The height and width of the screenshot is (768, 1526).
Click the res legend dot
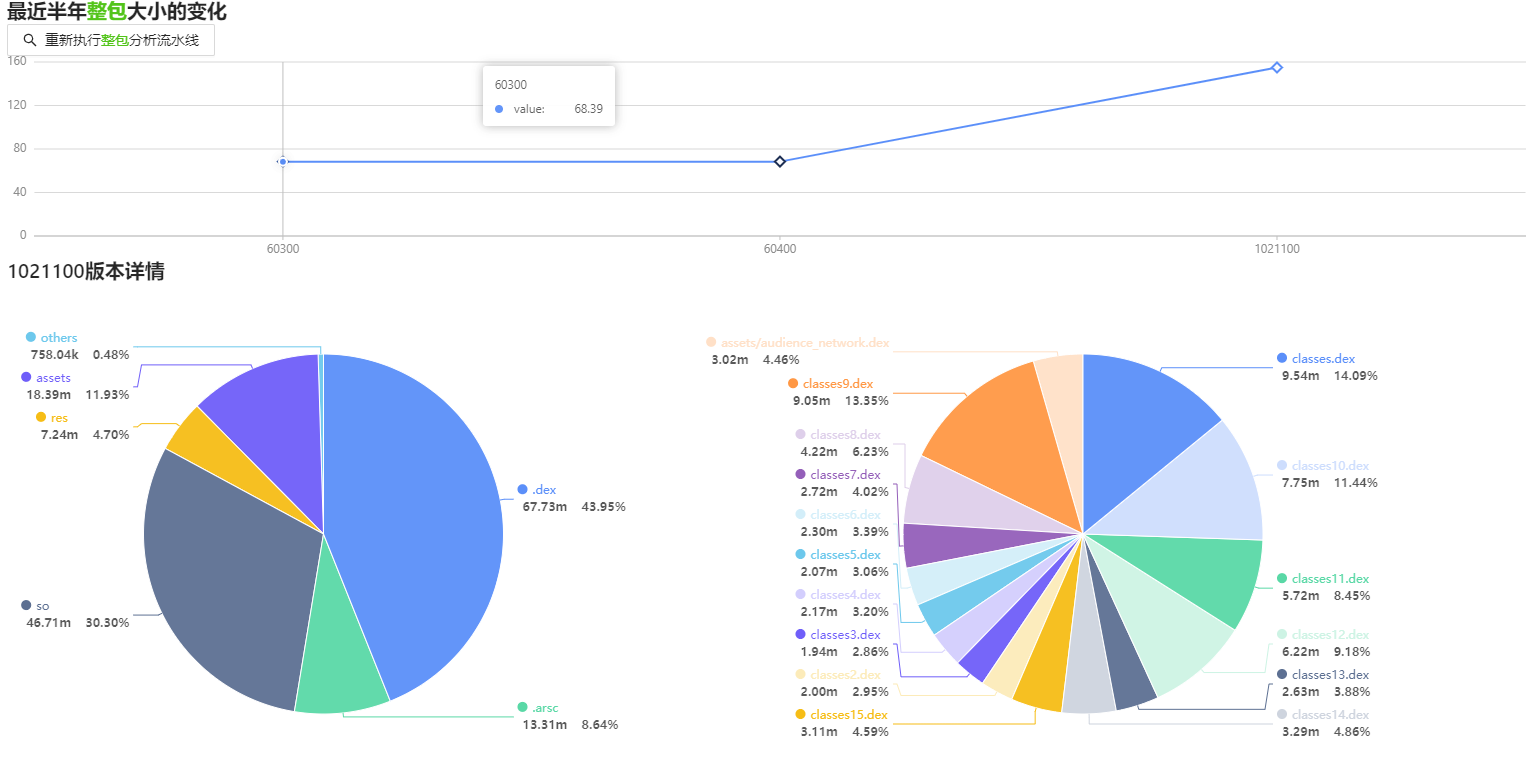click(x=41, y=417)
